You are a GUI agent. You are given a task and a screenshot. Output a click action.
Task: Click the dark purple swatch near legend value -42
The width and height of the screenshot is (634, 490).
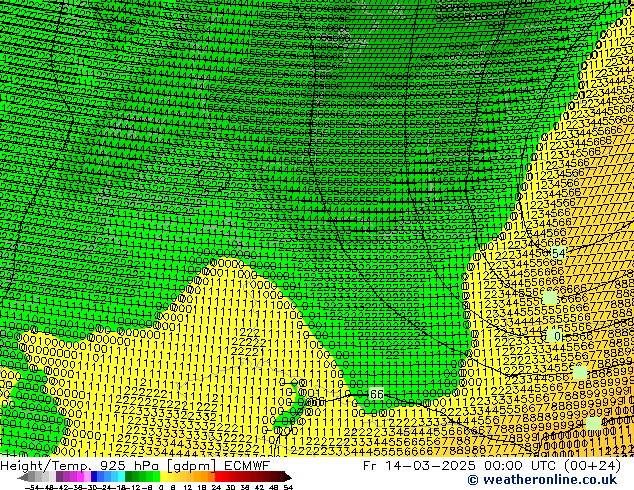59,477
